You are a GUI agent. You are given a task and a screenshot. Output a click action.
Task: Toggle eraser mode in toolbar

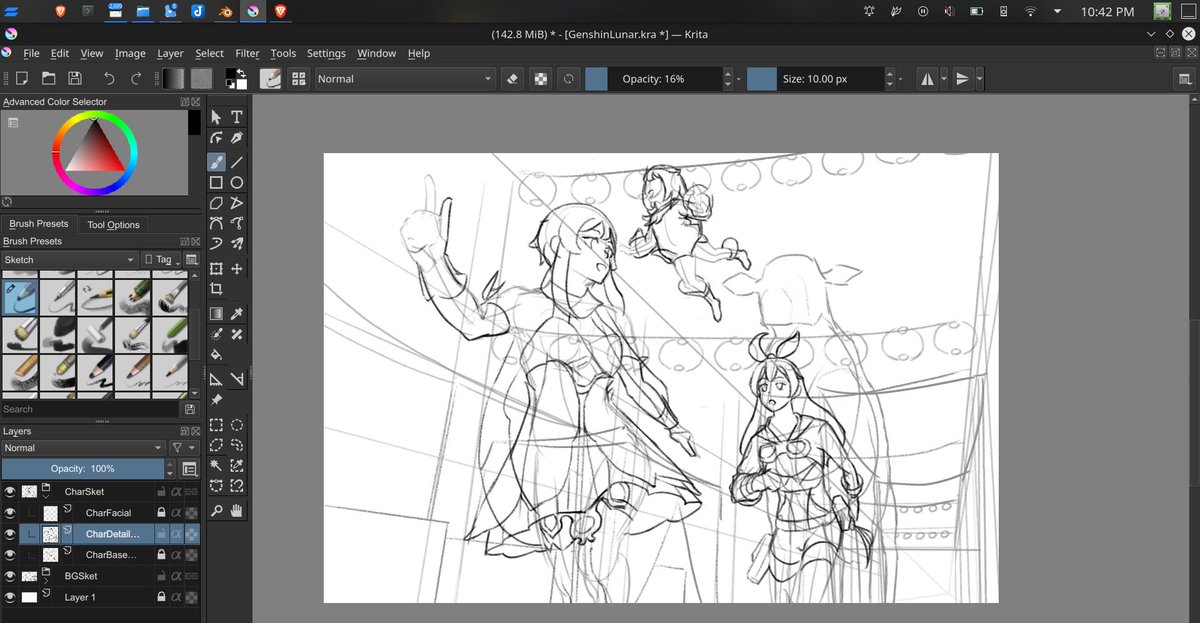[x=512, y=79]
